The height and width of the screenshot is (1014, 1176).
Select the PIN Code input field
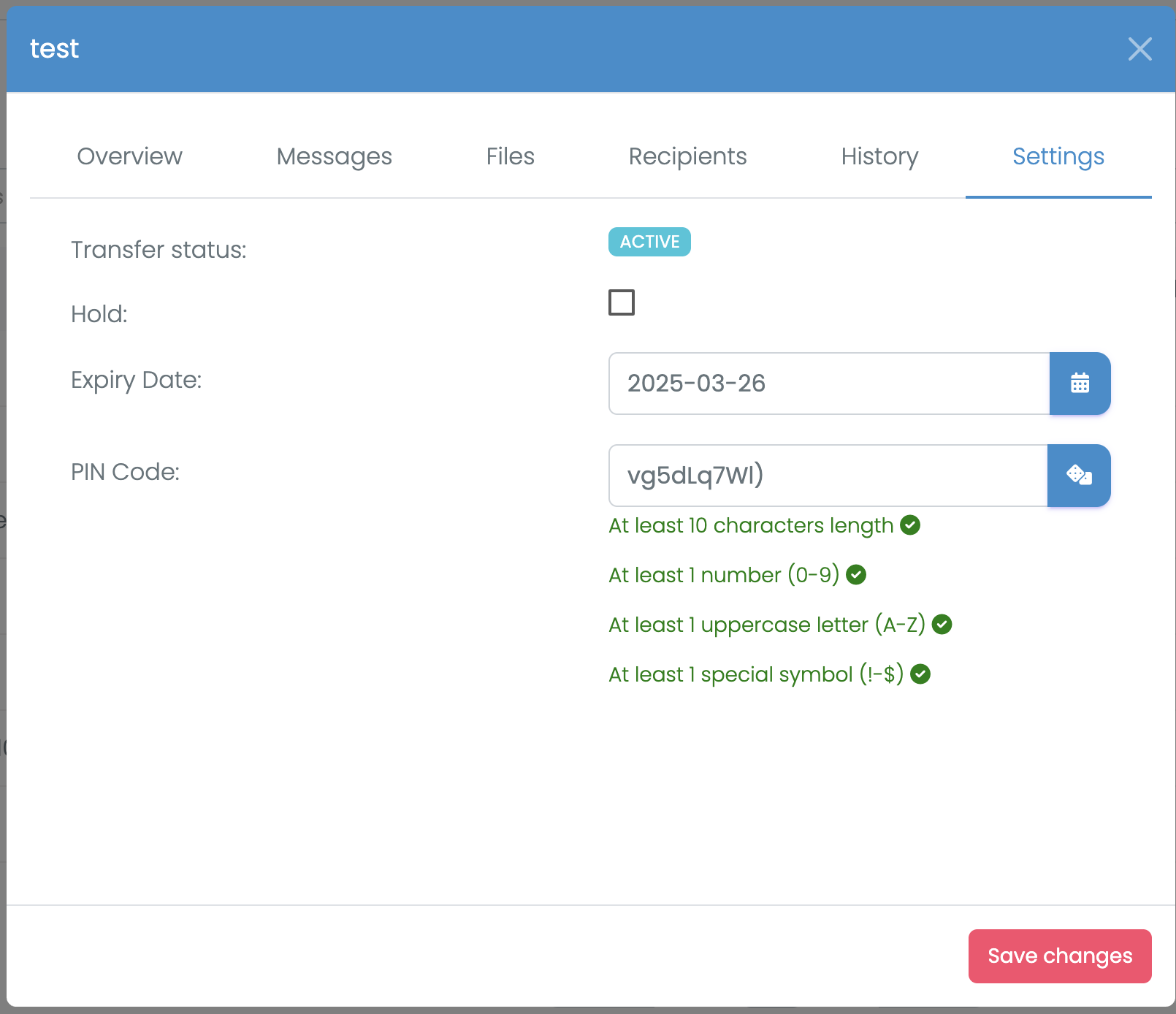click(825, 476)
